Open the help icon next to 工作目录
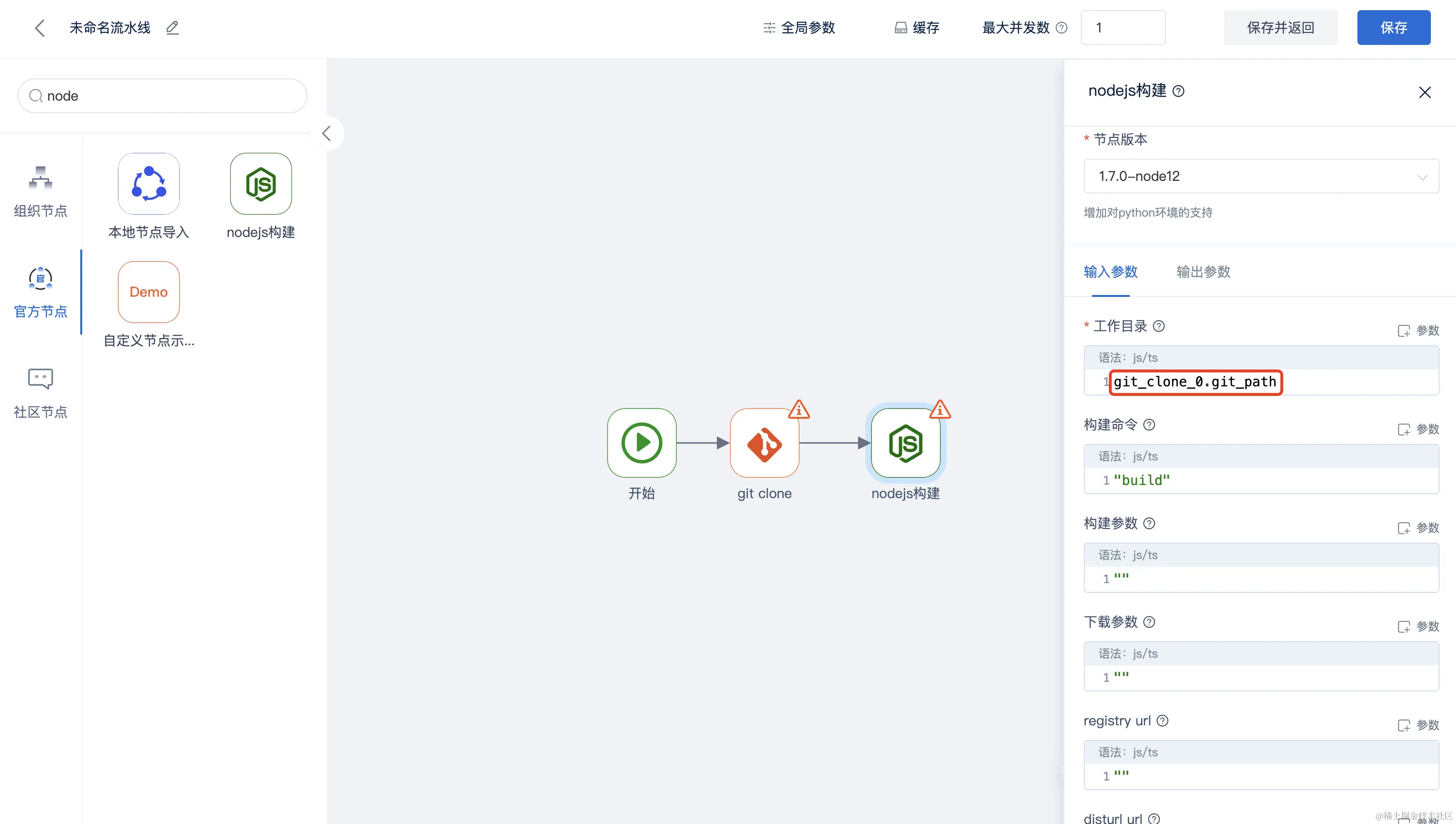 coord(1158,326)
